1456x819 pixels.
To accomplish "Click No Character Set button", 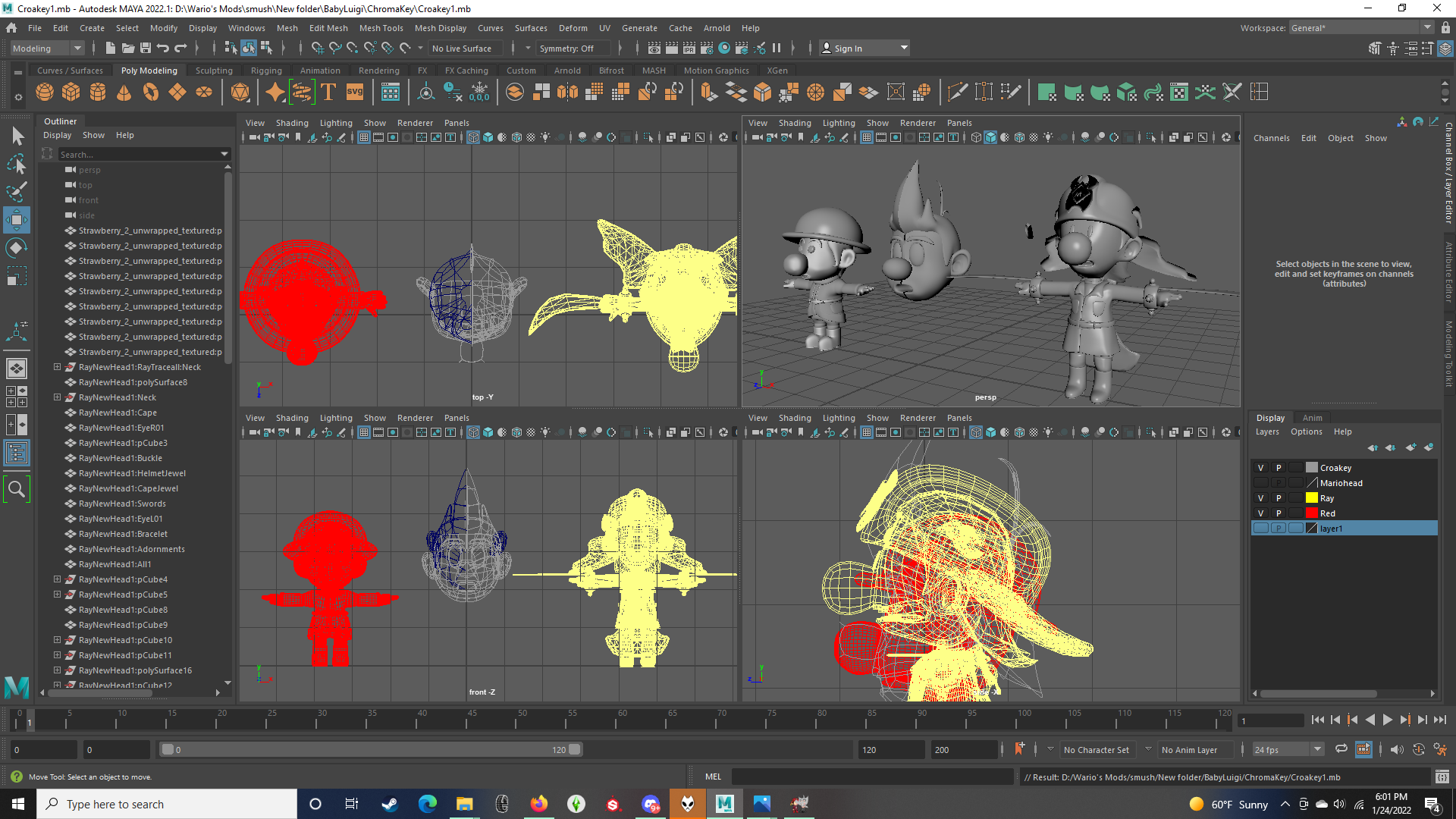I will [1097, 750].
